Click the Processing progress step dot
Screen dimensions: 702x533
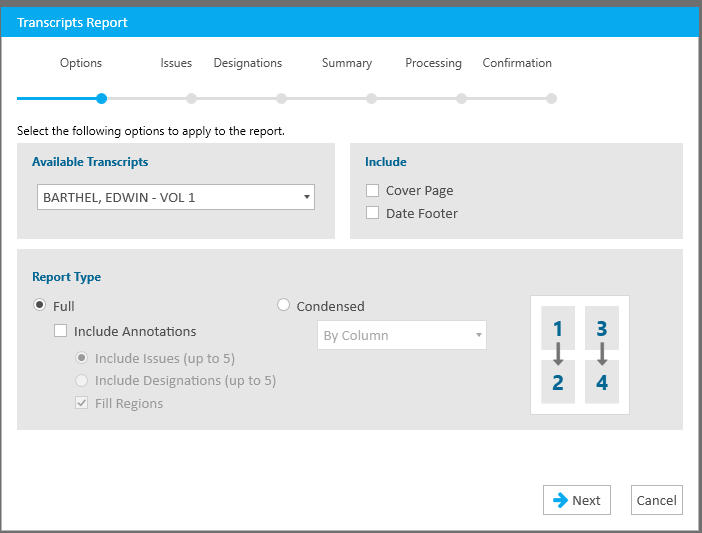coord(462,98)
